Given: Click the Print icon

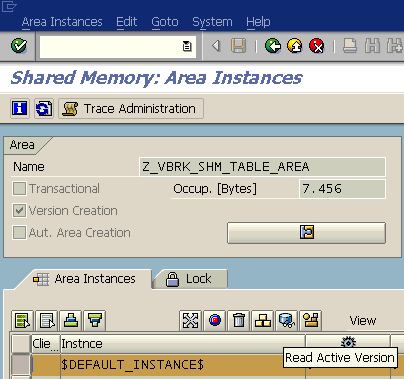Looking at the screenshot, I should (x=350, y=46).
